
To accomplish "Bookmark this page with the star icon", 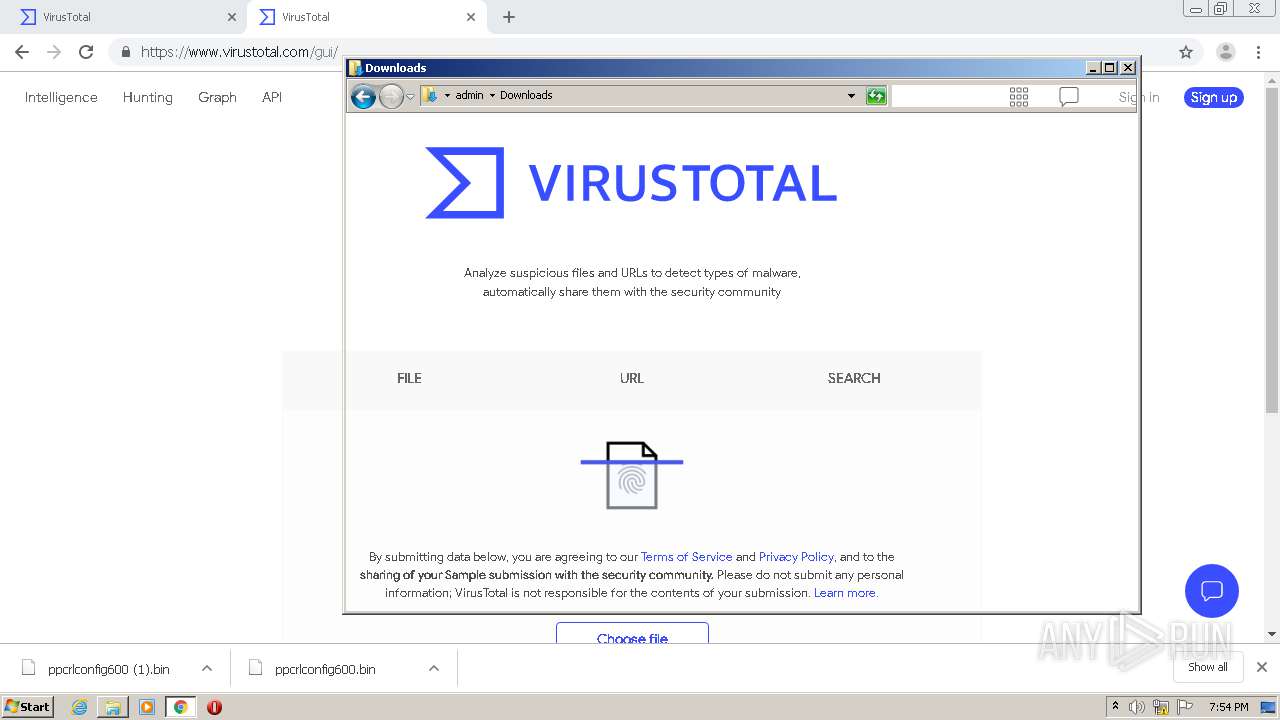I will 1186,52.
